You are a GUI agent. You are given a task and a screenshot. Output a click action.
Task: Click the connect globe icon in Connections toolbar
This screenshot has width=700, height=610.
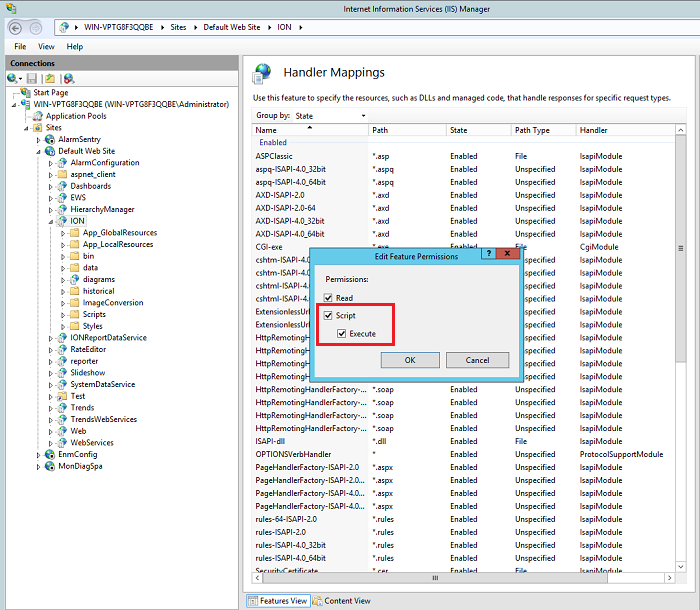point(12,79)
